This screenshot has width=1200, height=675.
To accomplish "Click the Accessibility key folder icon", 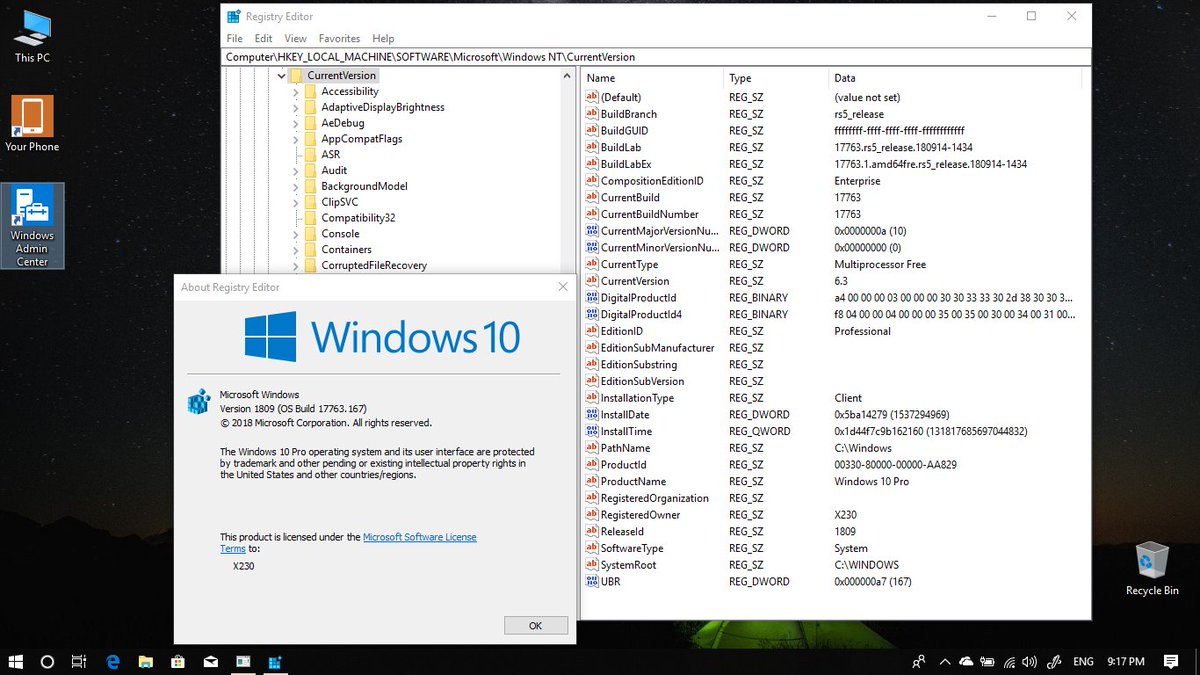I will tap(310, 91).
